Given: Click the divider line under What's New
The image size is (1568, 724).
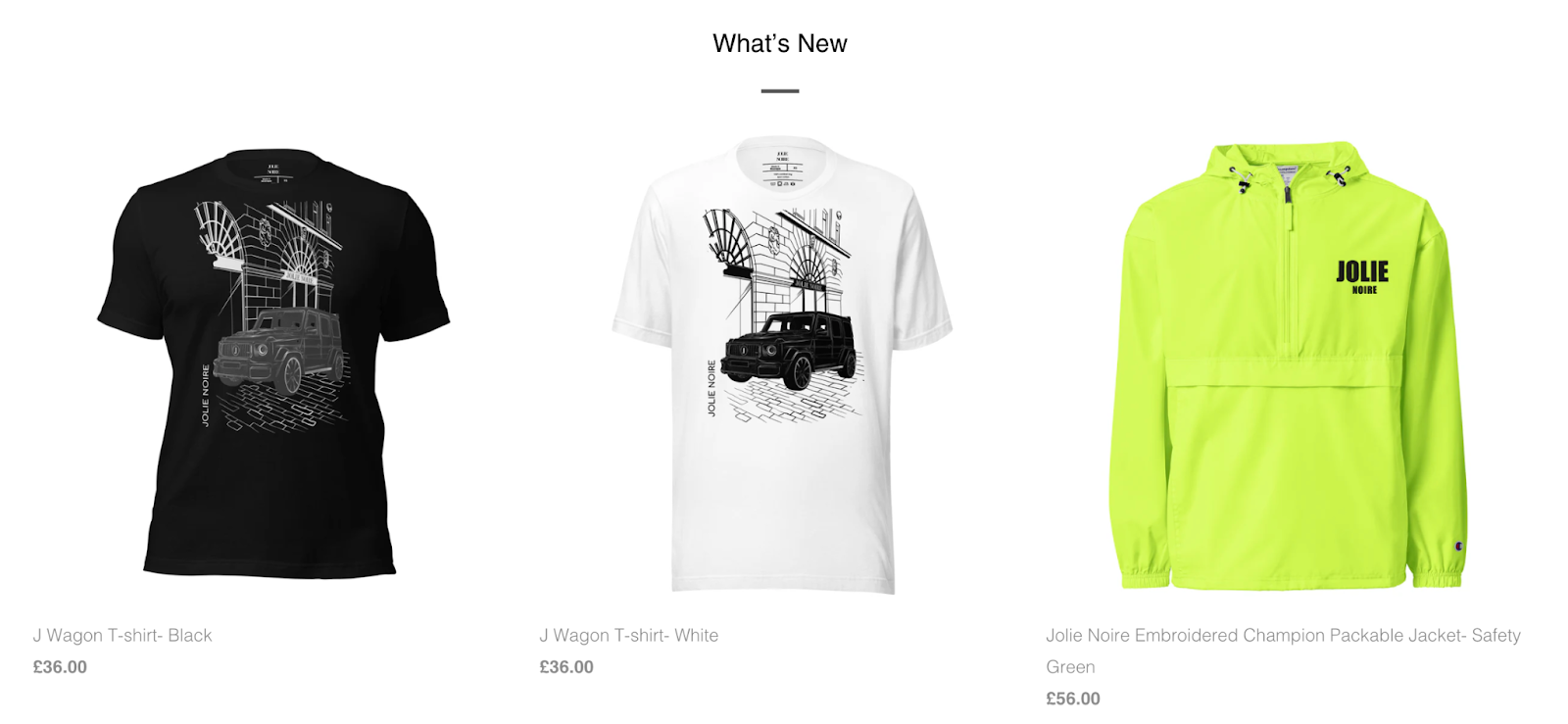Looking at the screenshot, I should (x=780, y=91).
